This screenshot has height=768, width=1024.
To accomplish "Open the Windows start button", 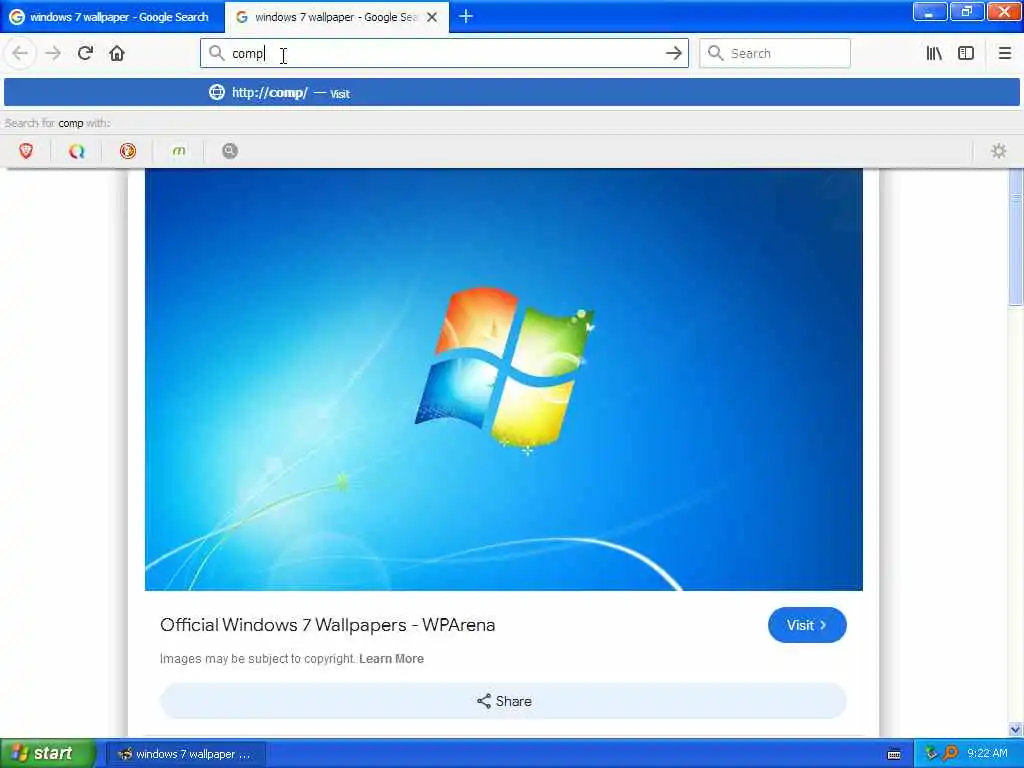I will click(x=48, y=754).
